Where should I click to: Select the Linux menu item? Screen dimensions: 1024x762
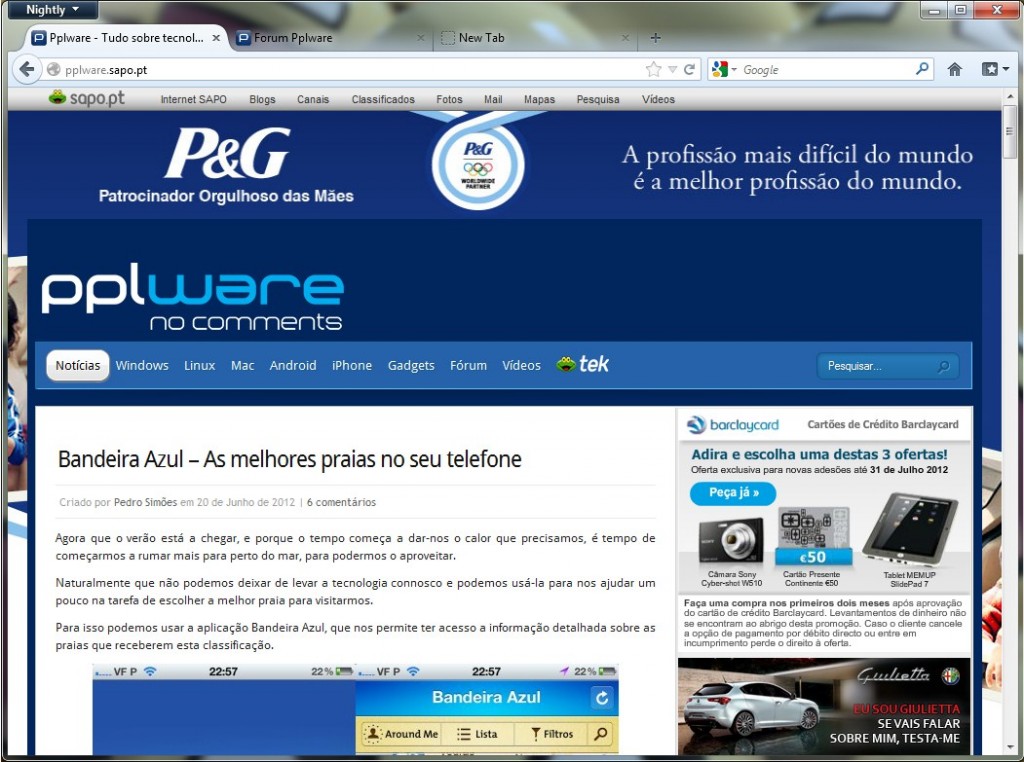(199, 366)
